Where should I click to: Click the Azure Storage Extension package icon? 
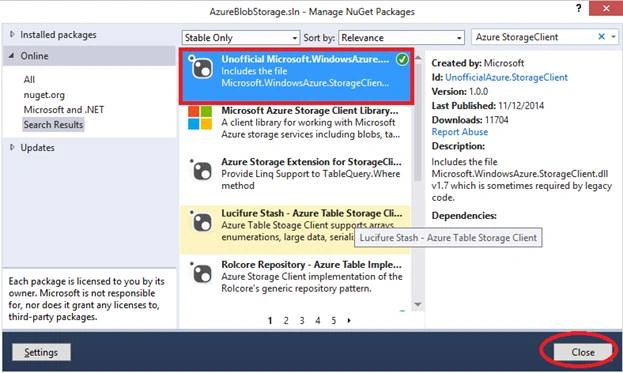point(201,170)
